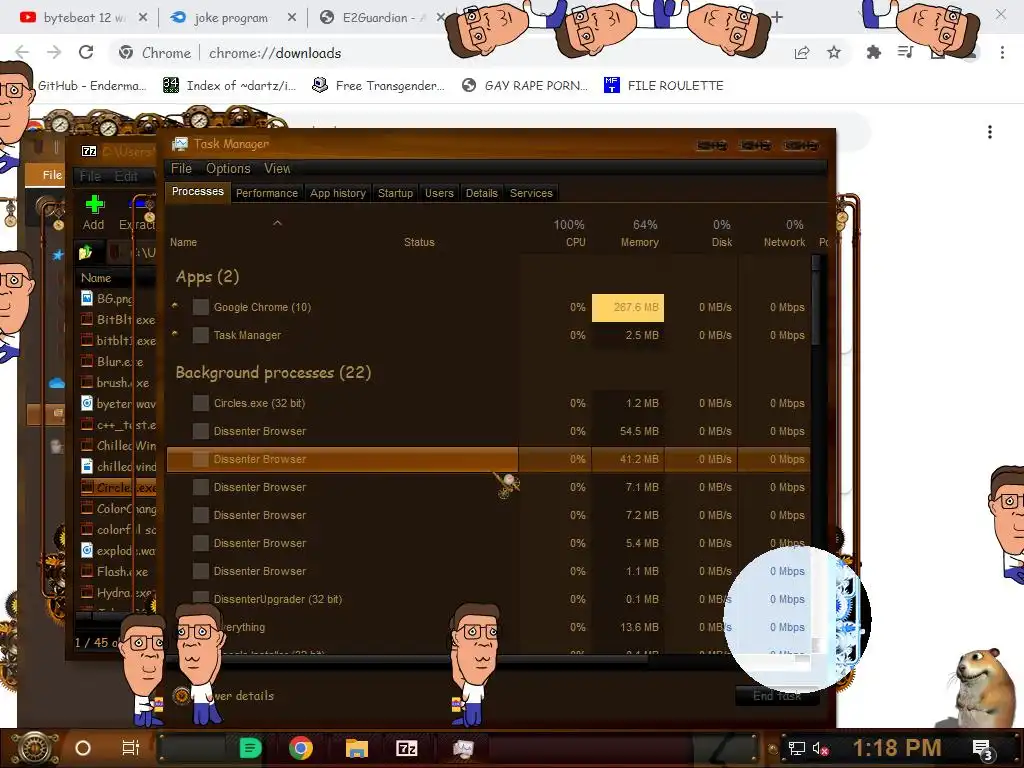This screenshot has height=768, width=1024.
Task: Click the Google Chrome (10) app icon
Action: (200, 307)
